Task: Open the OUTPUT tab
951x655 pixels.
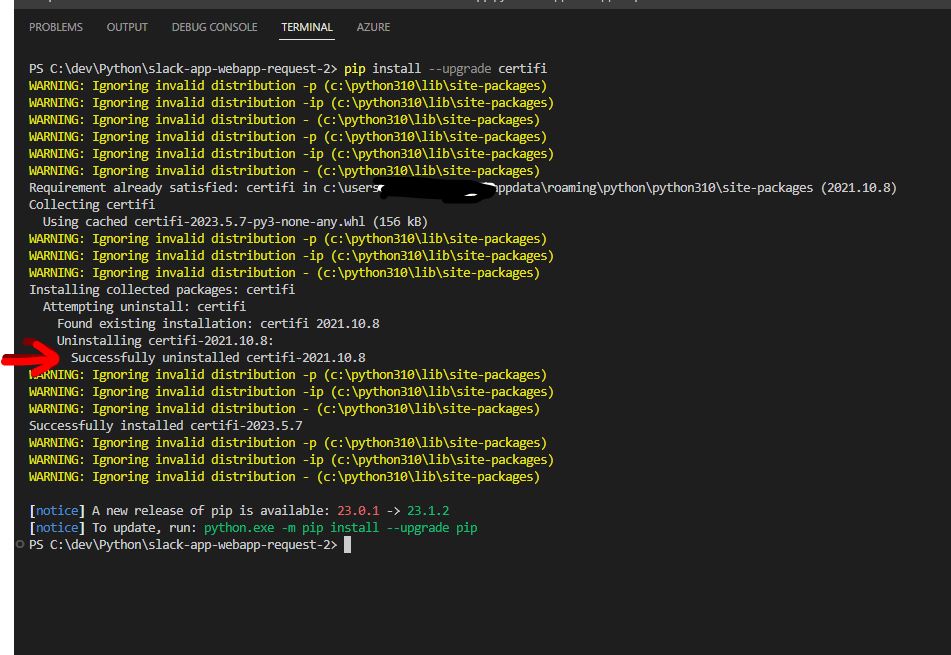Action: coord(126,27)
